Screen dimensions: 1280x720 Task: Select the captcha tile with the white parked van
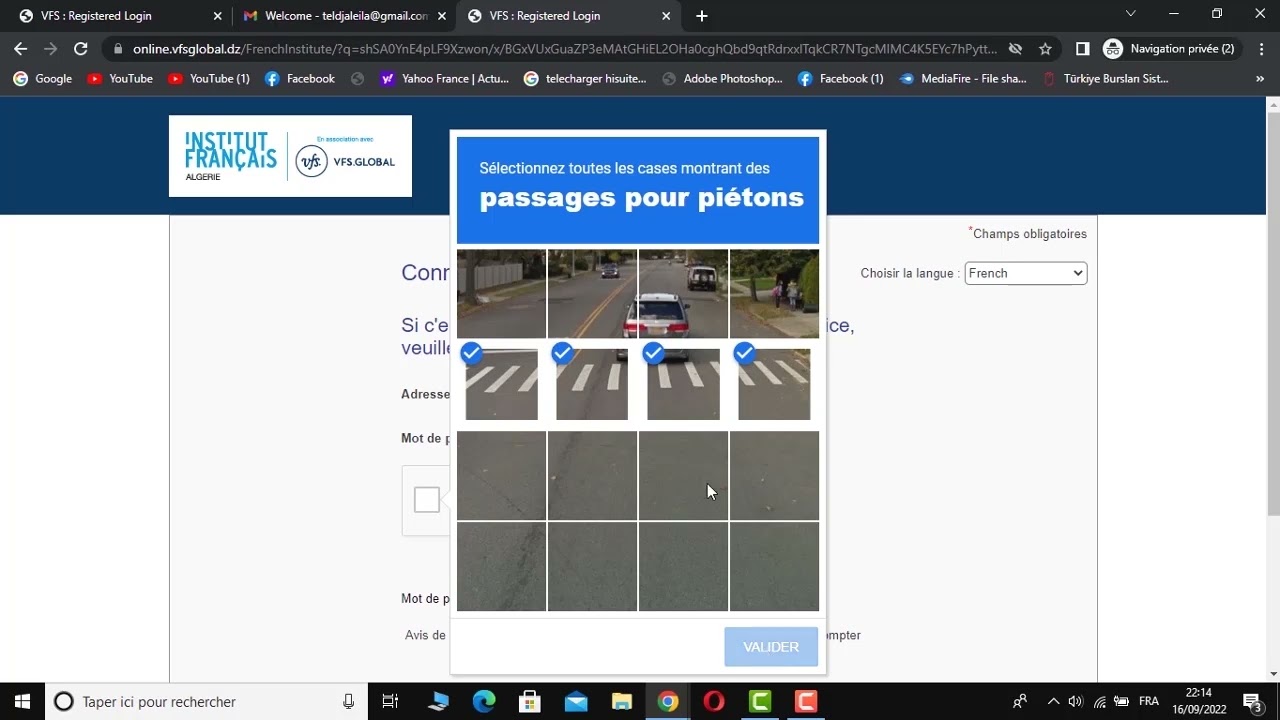click(683, 294)
